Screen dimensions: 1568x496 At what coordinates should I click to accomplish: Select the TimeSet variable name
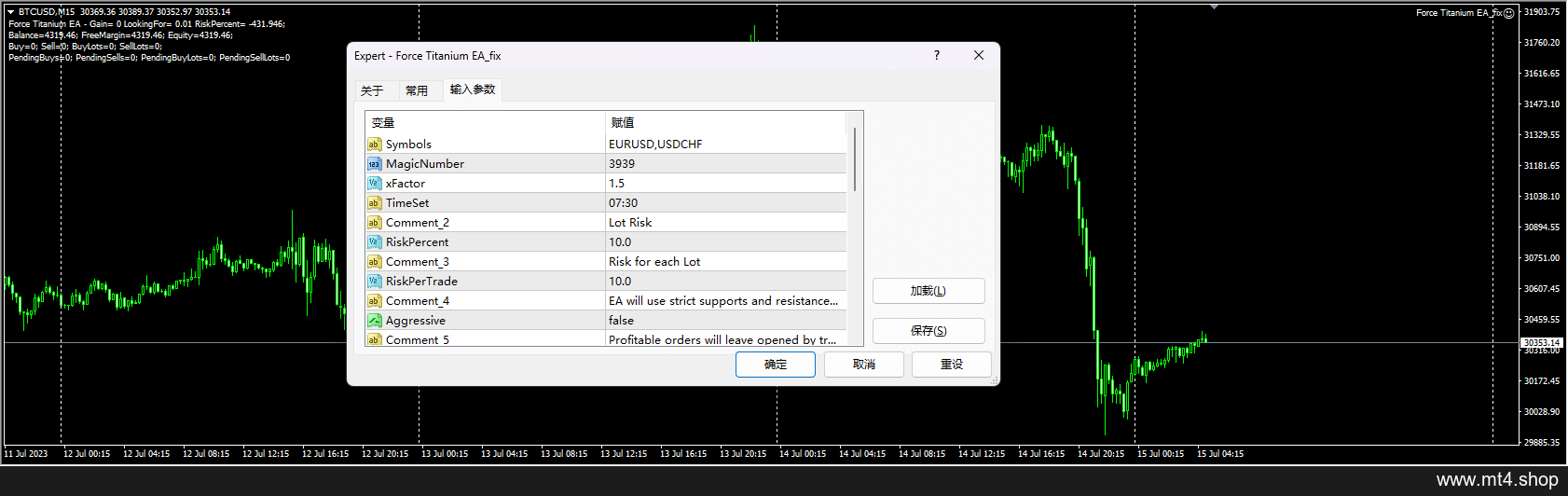pos(407,203)
